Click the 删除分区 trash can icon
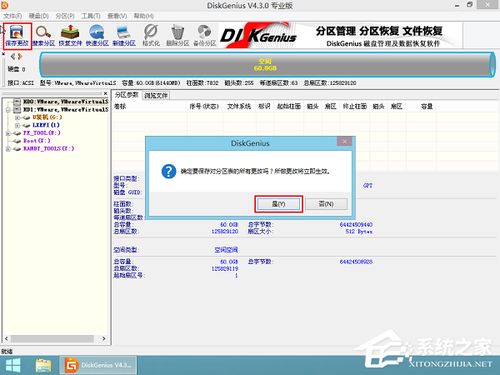Screen dimensions: 500x375 (x=178, y=36)
